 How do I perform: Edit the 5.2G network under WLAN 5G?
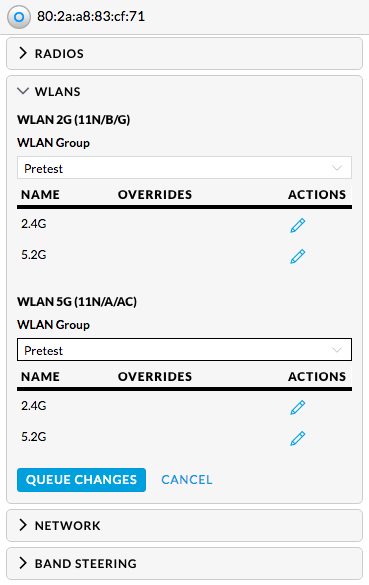[298, 438]
